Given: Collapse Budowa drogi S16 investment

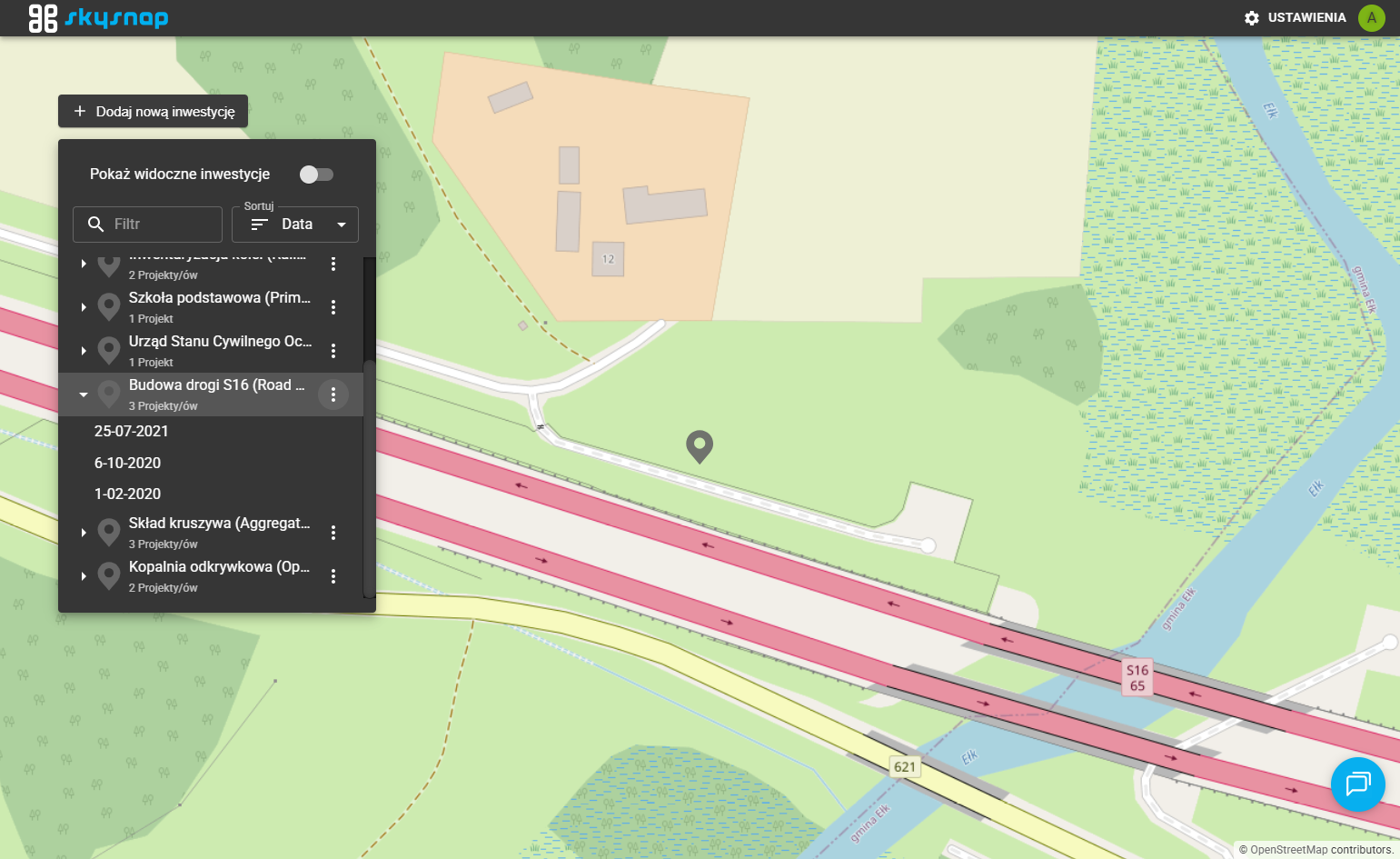Looking at the screenshot, I should click(84, 395).
